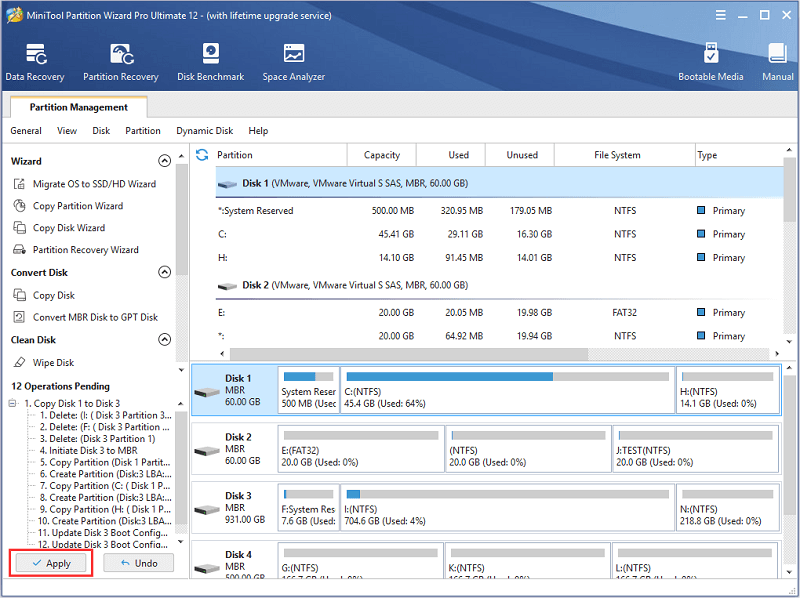Click the Disk 3 drive icon in disk map
Image resolution: width=800 pixels, height=598 pixels.
click(x=207, y=509)
